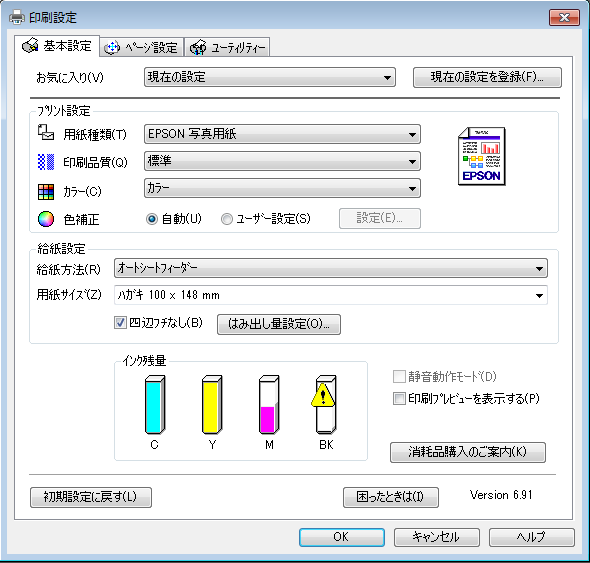The width and height of the screenshot is (590, 563).
Task: Click the 用紙種類 paper type icon
Action: point(46,133)
